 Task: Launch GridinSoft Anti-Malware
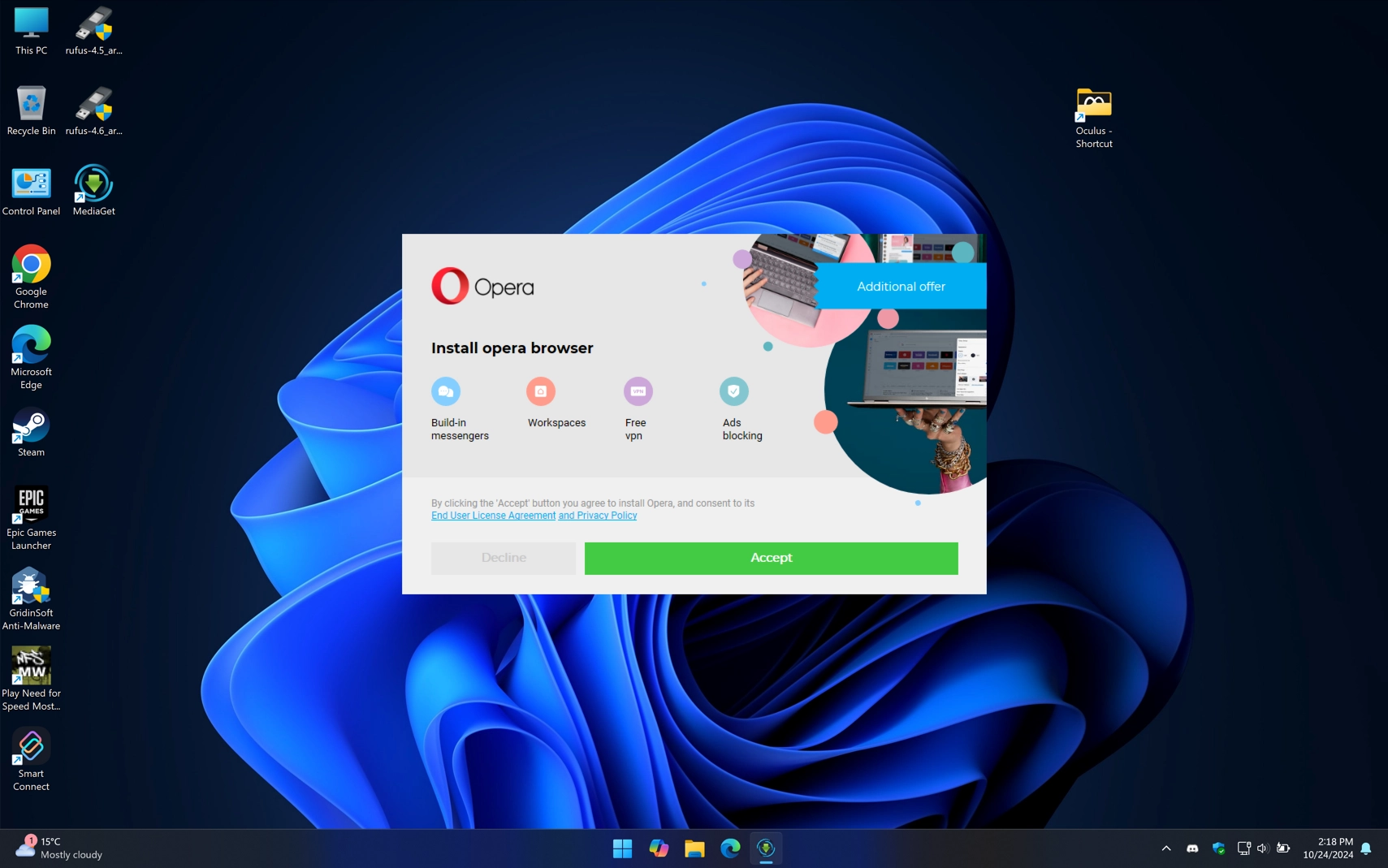coord(30,586)
